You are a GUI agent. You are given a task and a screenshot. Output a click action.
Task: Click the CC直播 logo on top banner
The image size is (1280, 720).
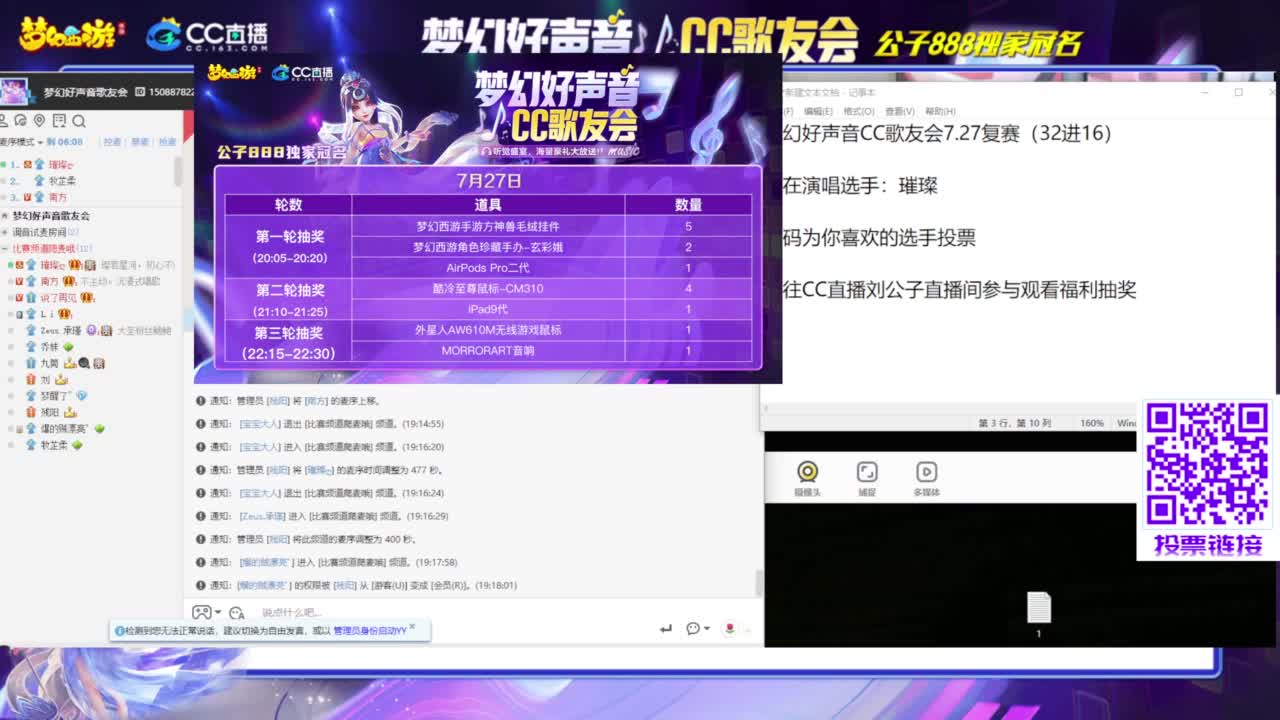(207, 36)
